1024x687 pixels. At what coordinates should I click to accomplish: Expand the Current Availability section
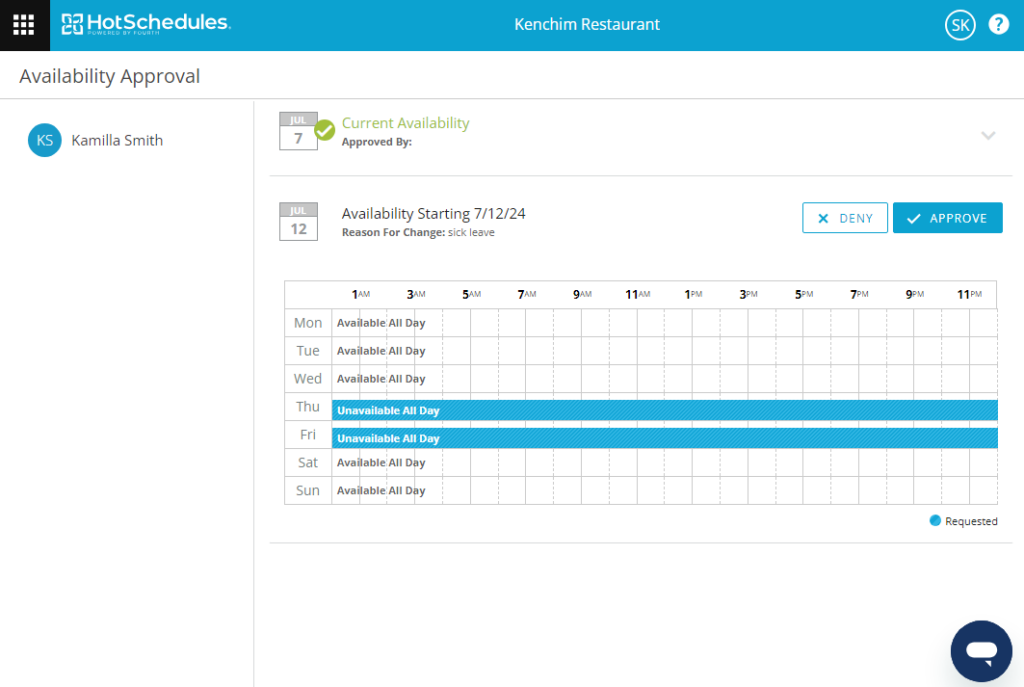(x=988, y=136)
